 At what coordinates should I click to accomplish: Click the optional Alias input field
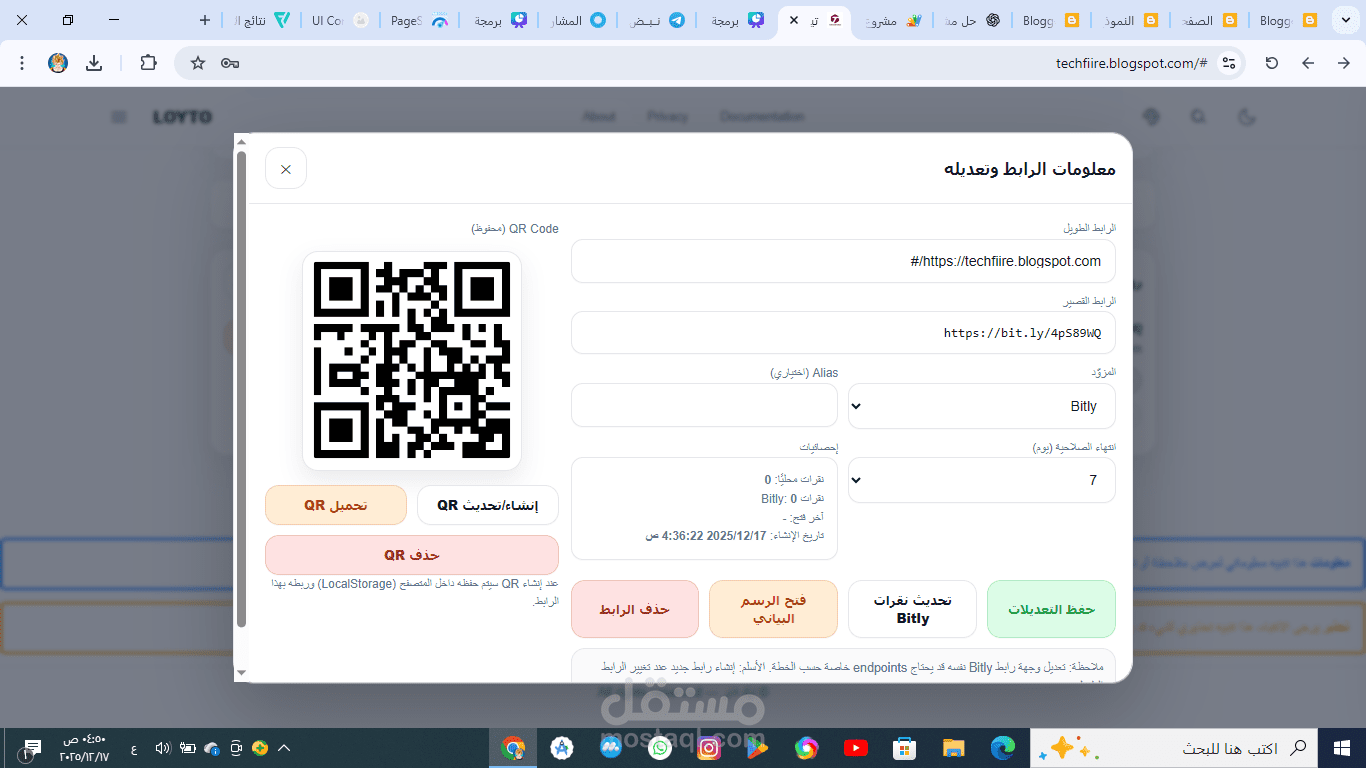click(704, 405)
